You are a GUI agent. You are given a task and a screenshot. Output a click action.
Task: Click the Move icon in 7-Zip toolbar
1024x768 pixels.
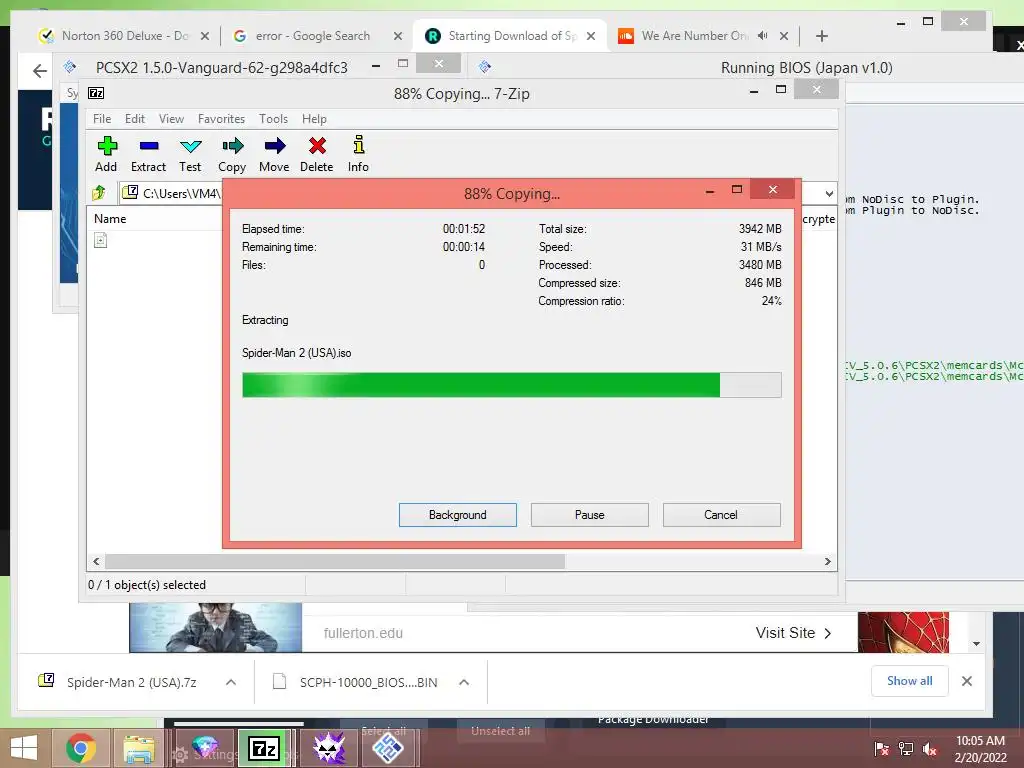275,146
